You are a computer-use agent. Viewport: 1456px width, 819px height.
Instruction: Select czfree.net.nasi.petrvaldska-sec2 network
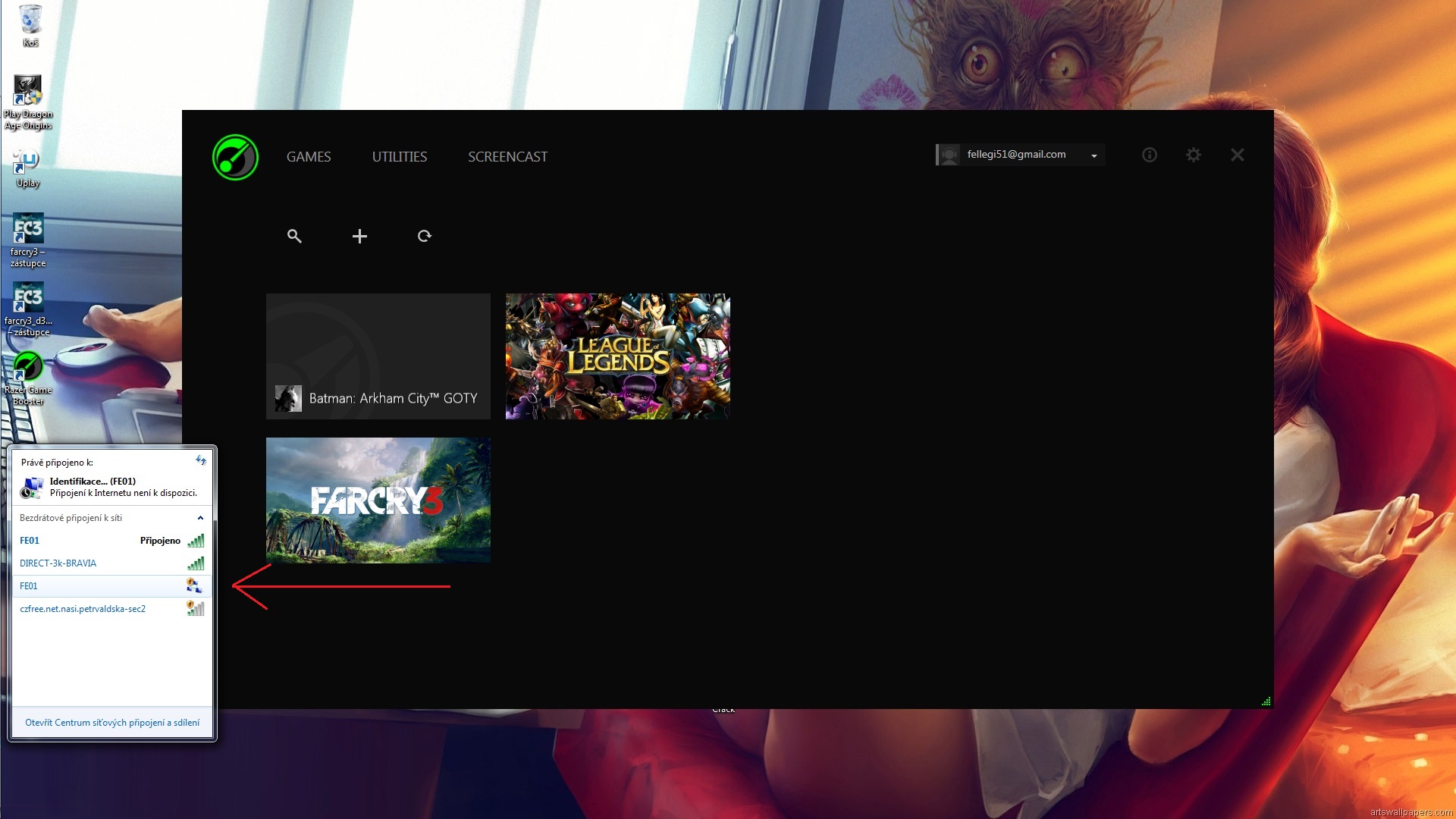[x=83, y=609]
